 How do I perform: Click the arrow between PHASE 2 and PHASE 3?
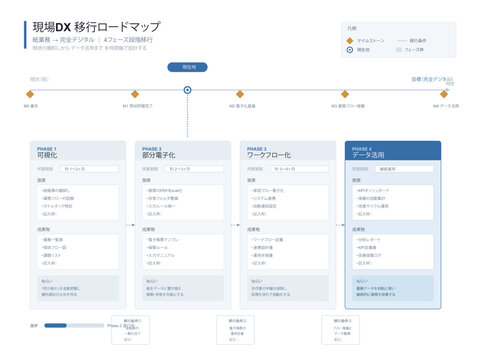coord(235,225)
